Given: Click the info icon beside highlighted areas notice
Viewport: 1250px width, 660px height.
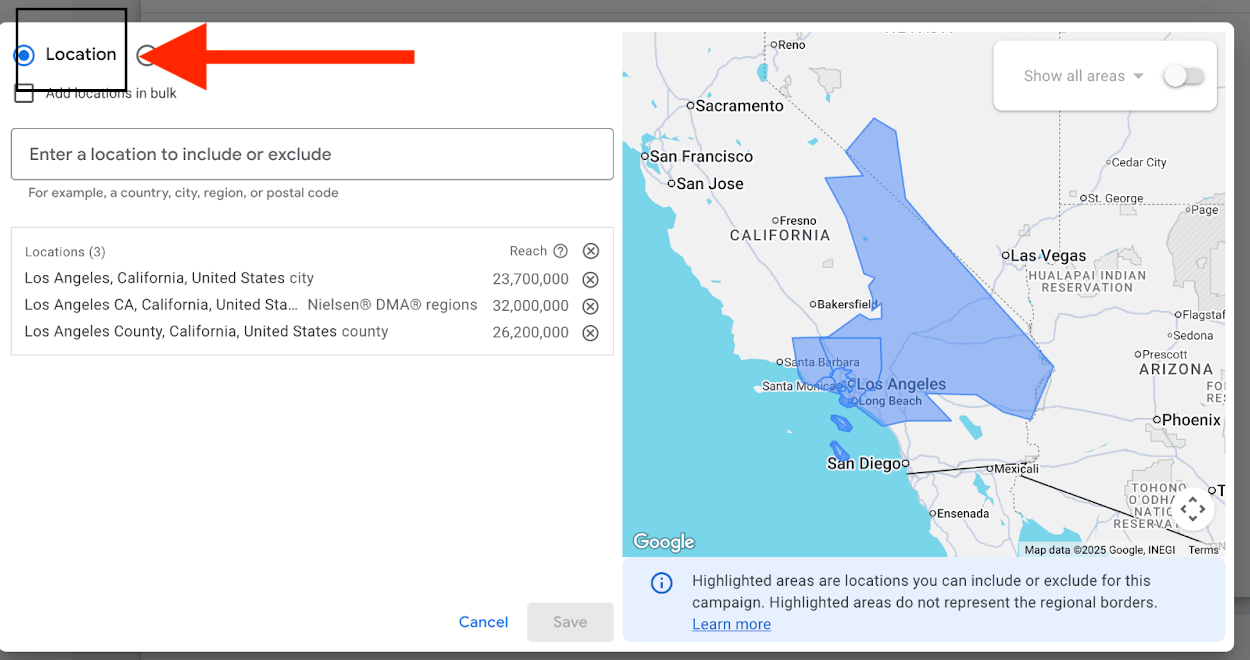Looking at the screenshot, I should coord(661,583).
